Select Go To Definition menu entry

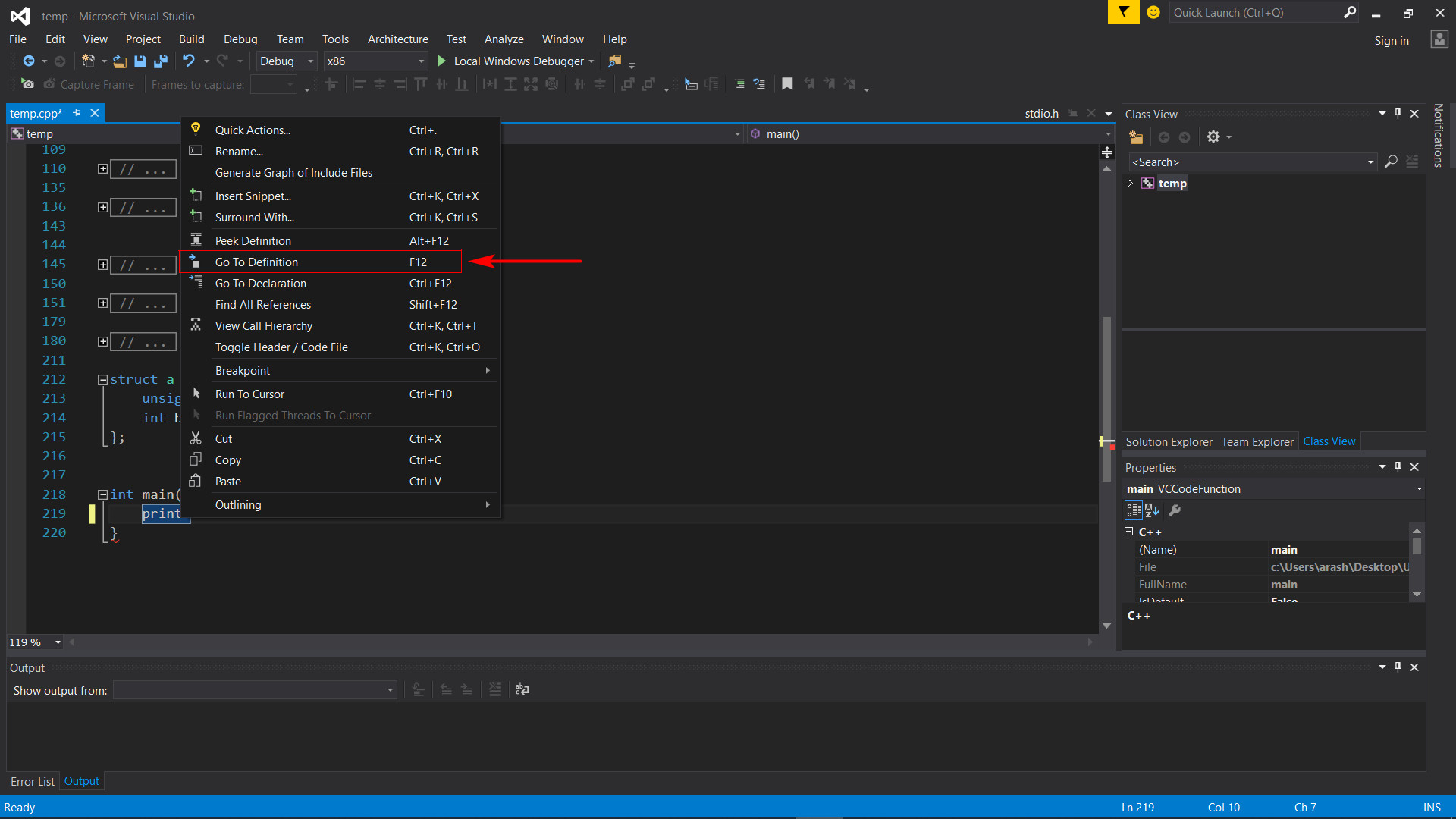[x=256, y=262]
